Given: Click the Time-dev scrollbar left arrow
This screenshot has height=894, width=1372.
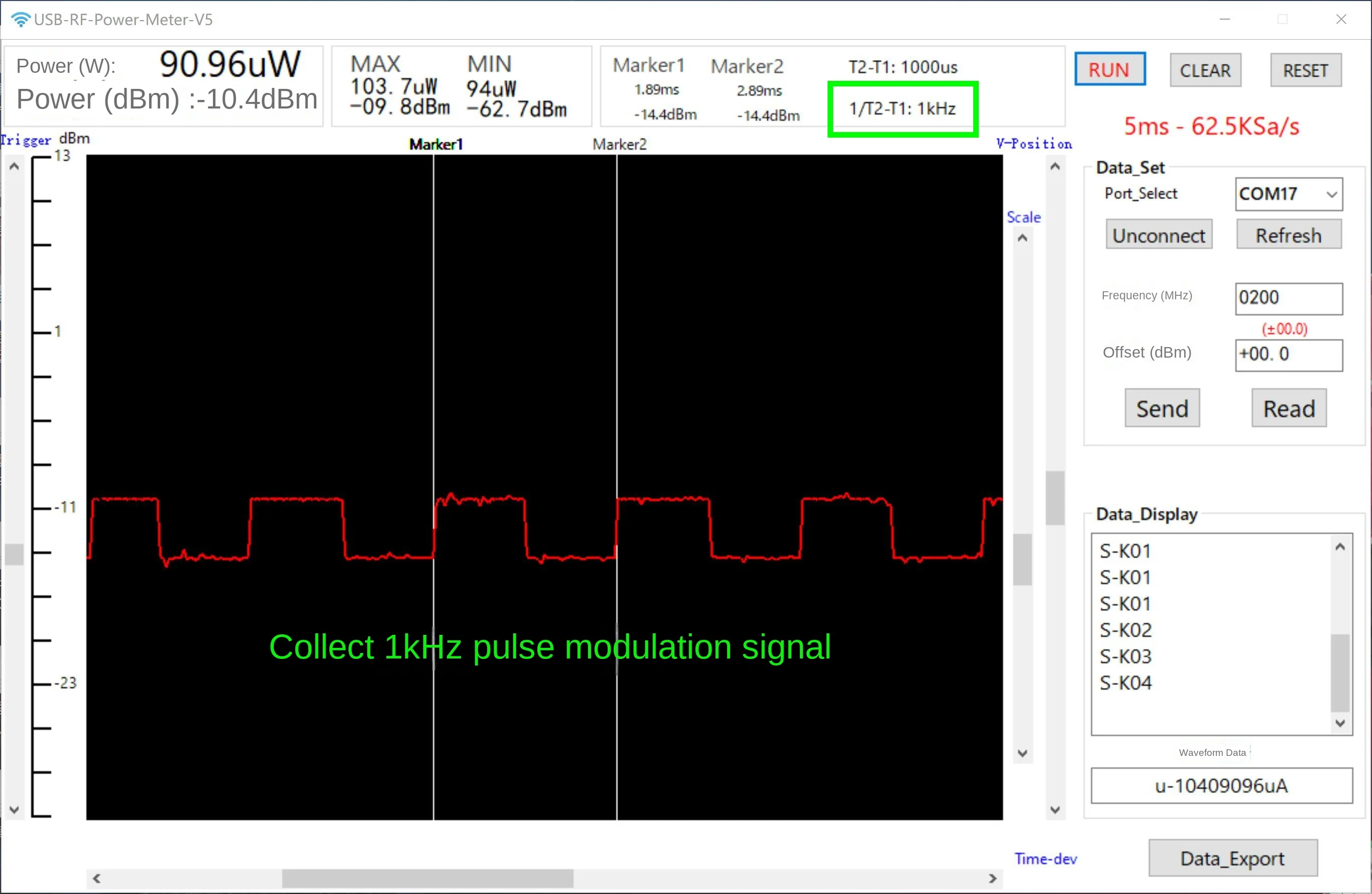Looking at the screenshot, I should (x=97, y=878).
